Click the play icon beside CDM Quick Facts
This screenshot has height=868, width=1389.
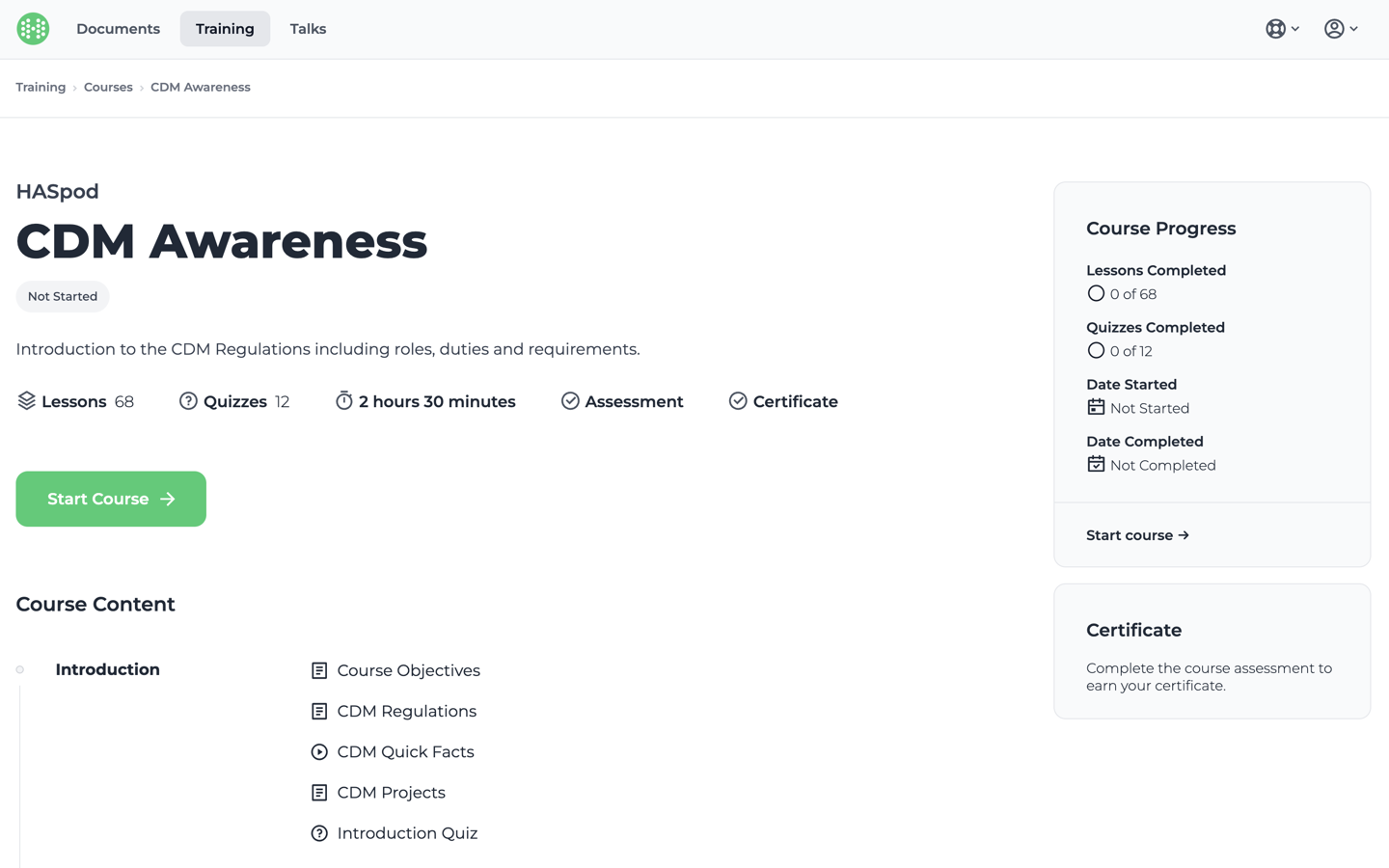point(319,752)
